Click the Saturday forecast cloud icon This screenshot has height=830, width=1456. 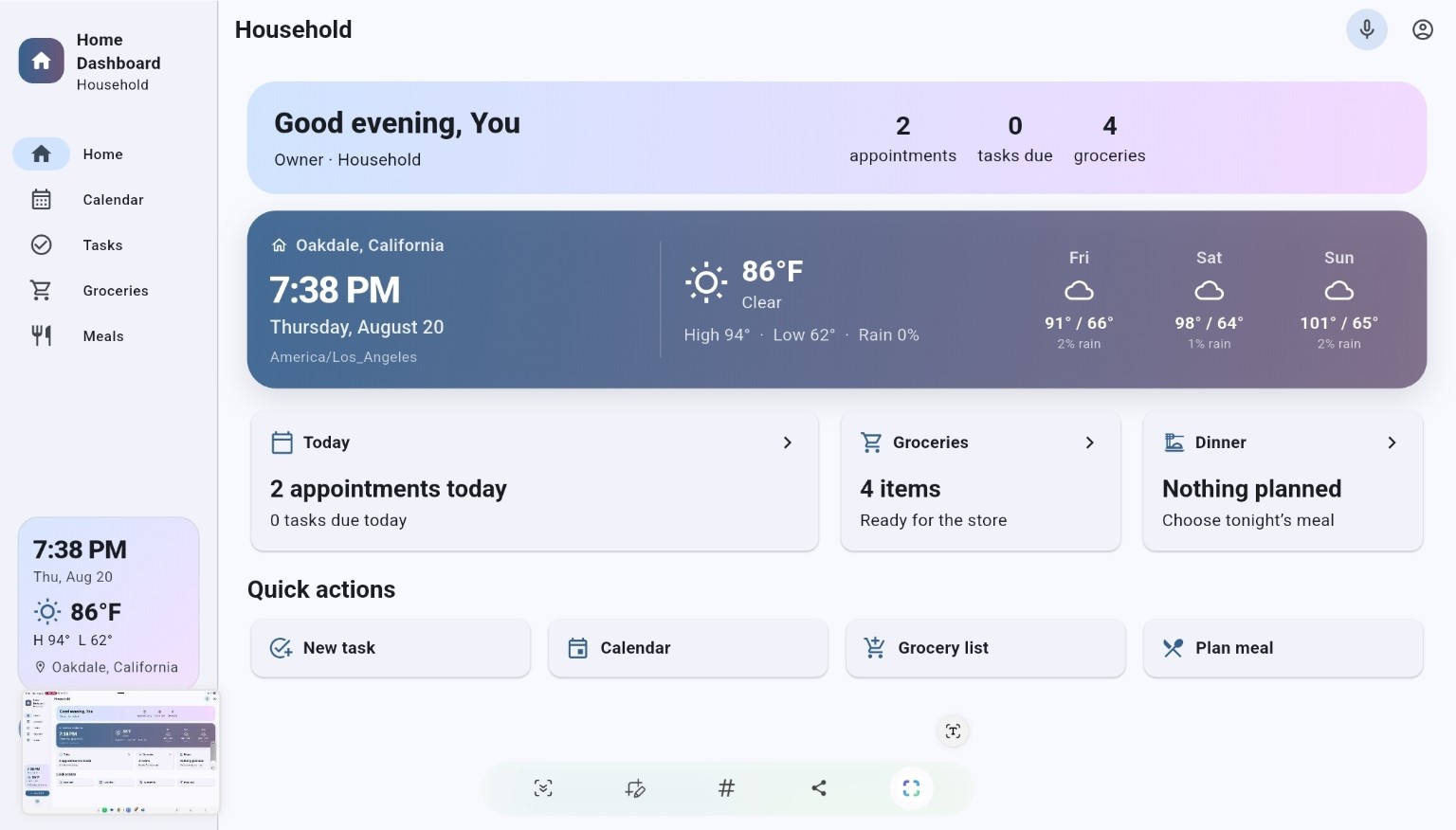click(1209, 291)
